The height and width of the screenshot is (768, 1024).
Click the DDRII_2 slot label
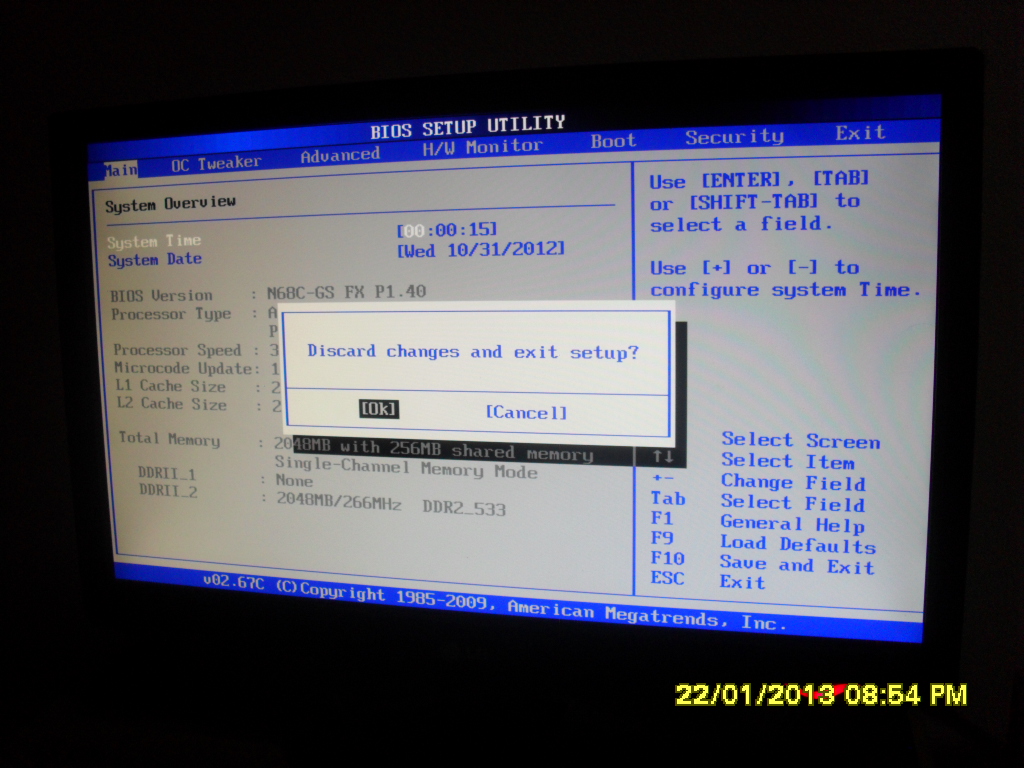[168, 490]
